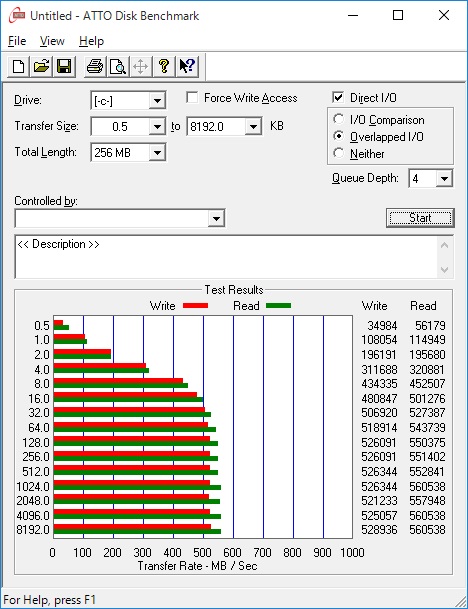This screenshot has height=609, width=468.
Task: Click write value 34984
Action: [x=382, y=325]
